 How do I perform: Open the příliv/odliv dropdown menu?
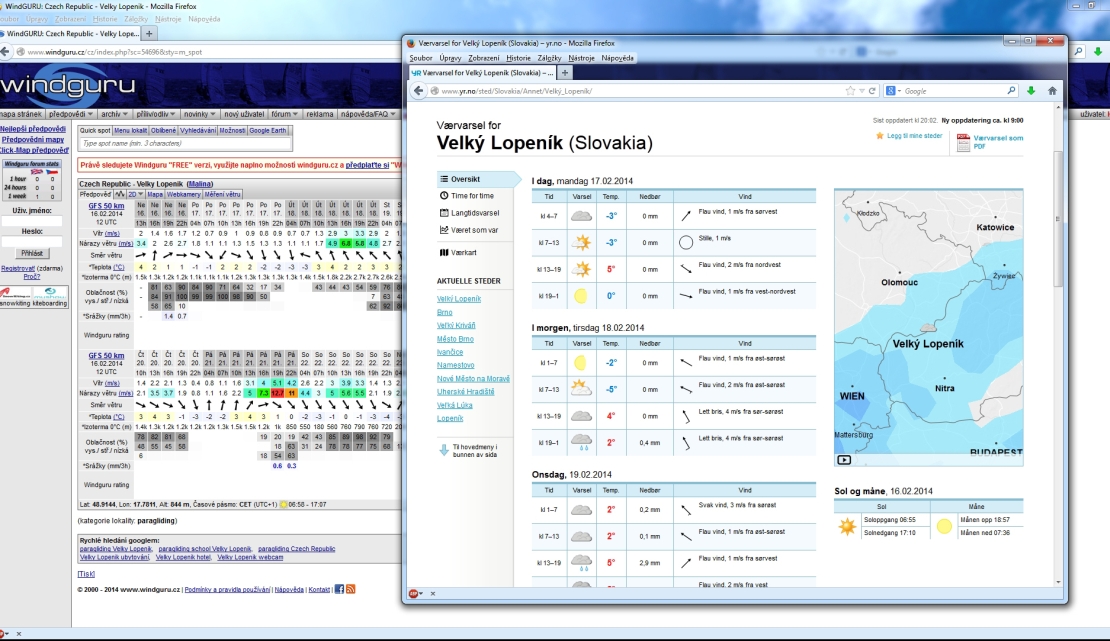click(156, 114)
